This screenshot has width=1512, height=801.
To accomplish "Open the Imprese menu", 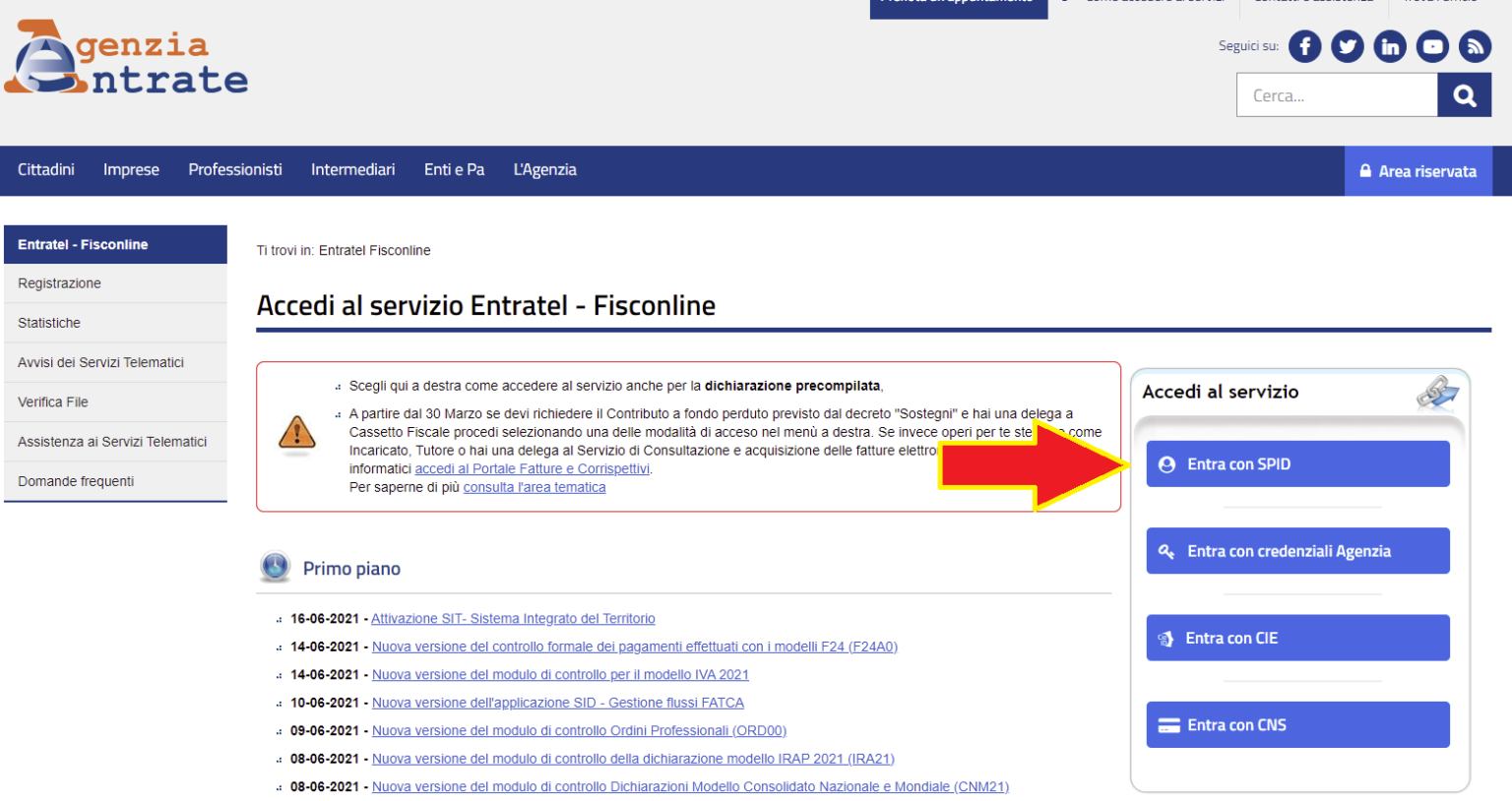I will [x=131, y=170].
